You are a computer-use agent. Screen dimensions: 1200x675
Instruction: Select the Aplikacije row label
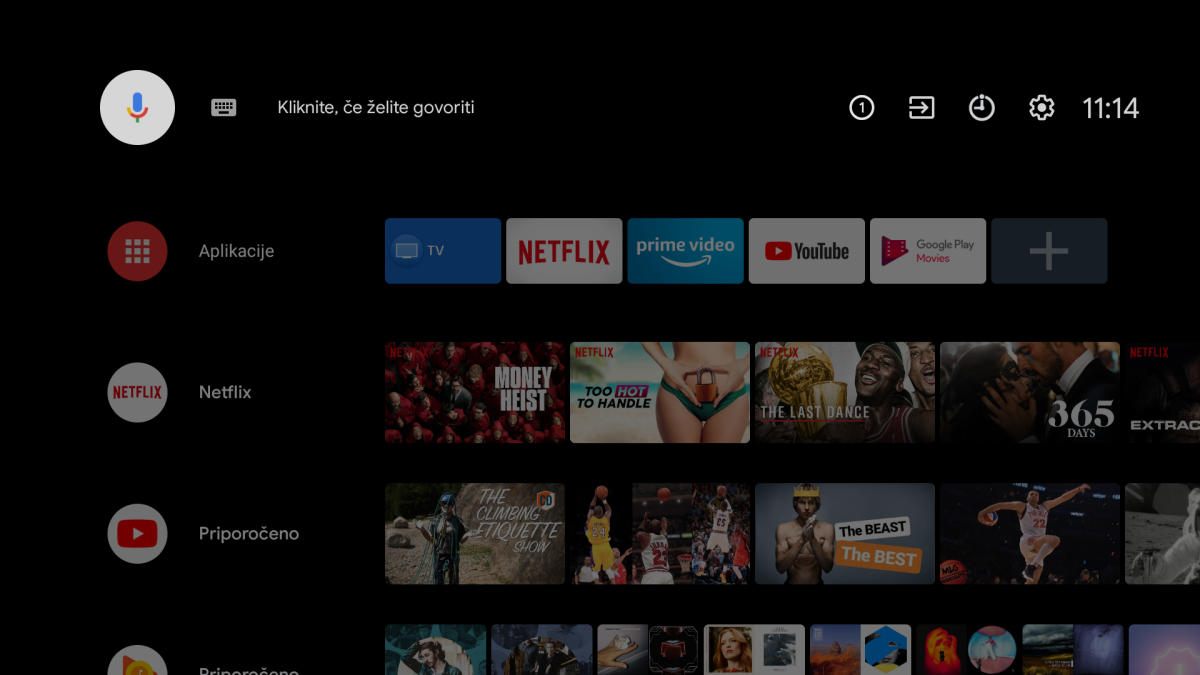[x=236, y=251]
